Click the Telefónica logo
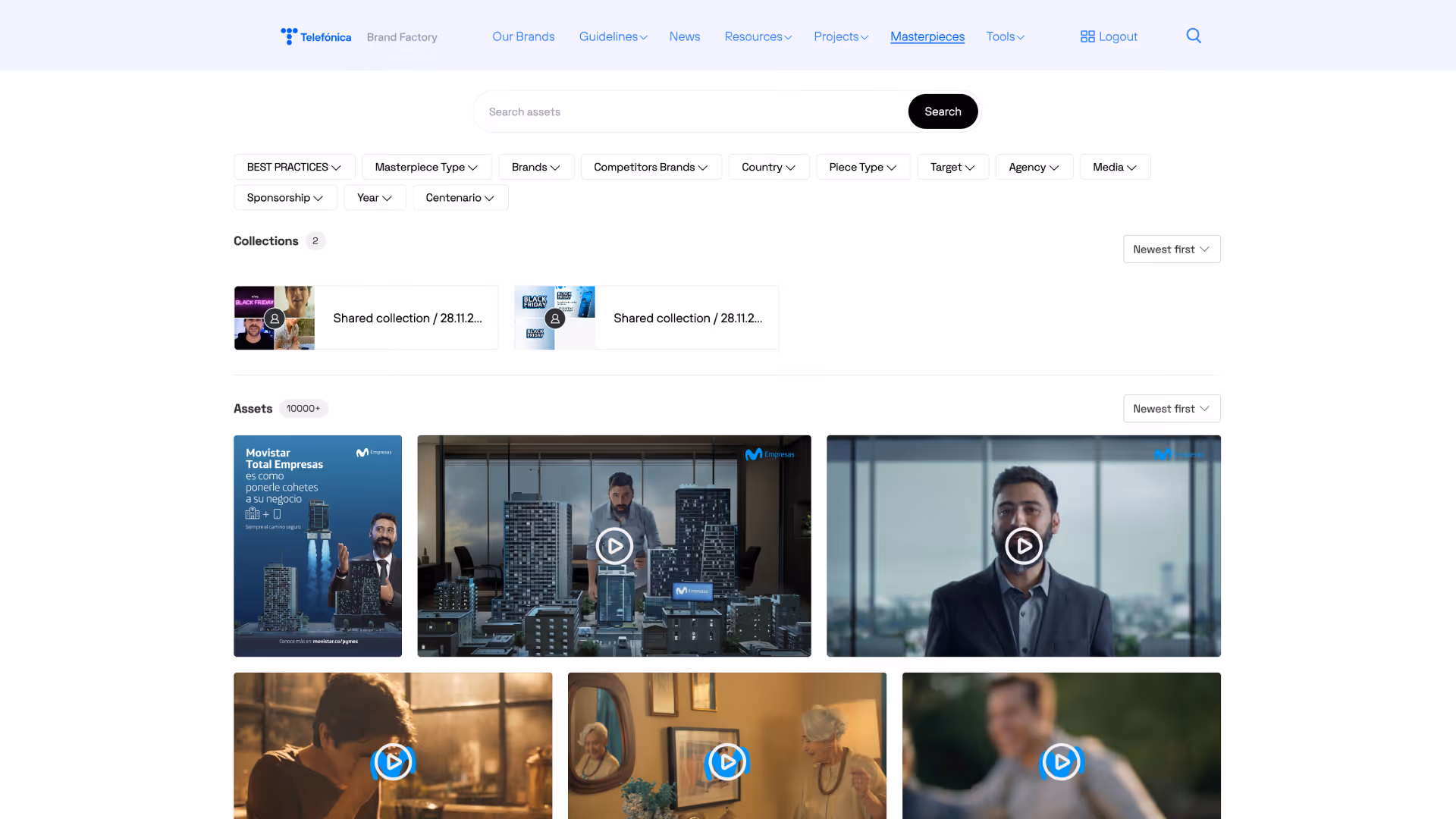This screenshot has height=819, width=1456. click(x=315, y=36)
